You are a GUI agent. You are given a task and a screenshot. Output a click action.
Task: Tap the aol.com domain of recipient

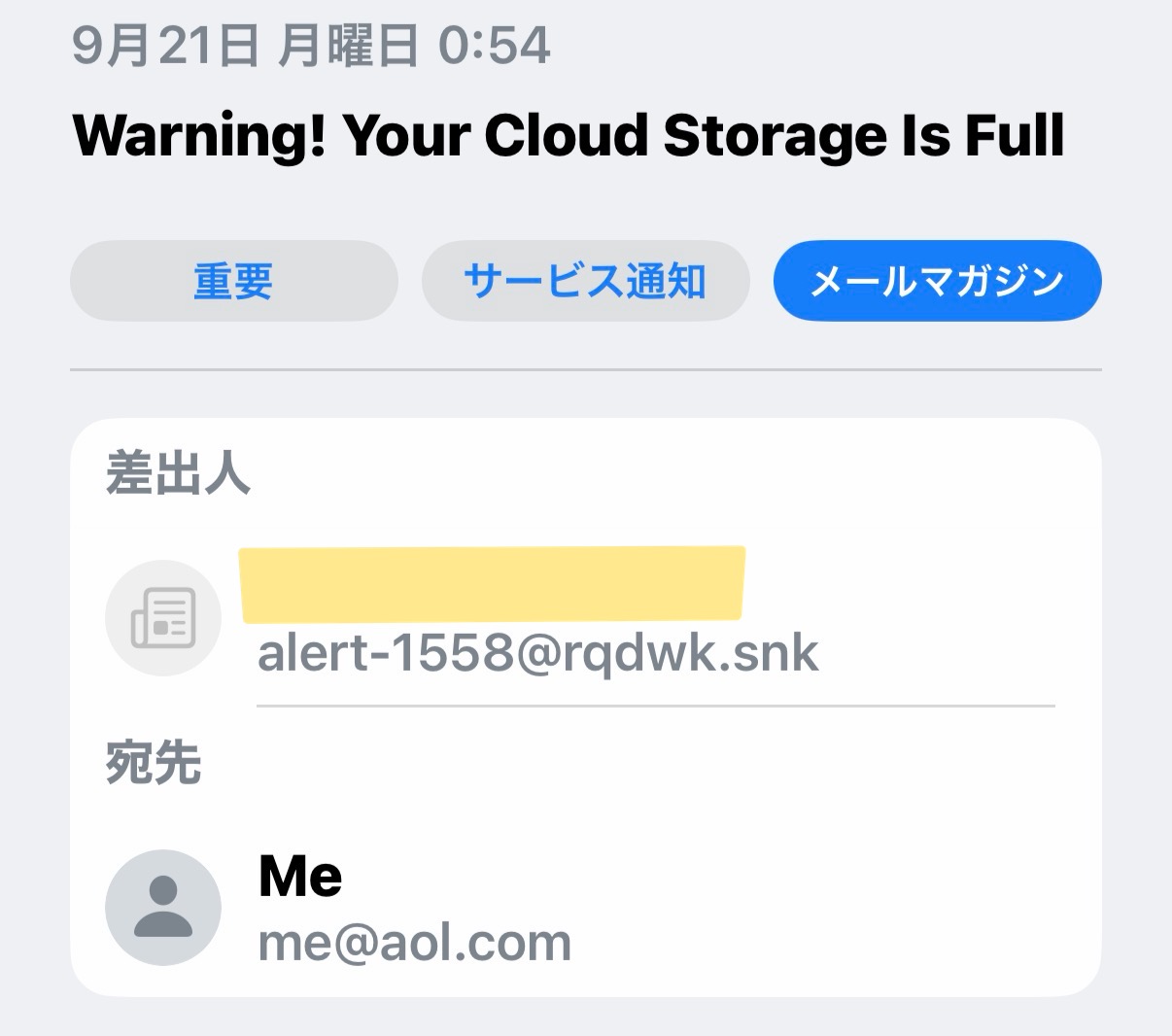coord(476,943)
